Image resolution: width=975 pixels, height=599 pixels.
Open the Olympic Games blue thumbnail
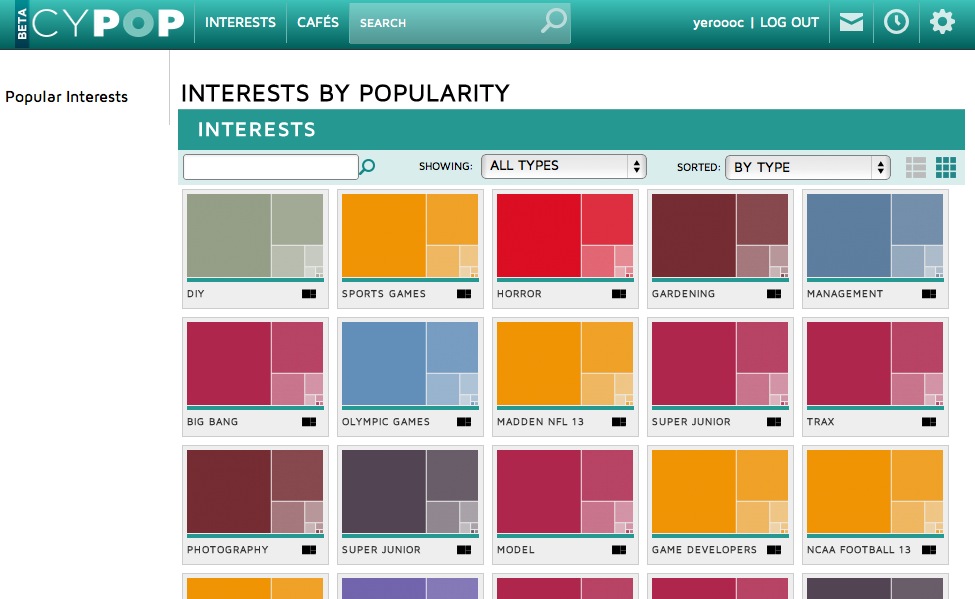[x=410, y=364]
